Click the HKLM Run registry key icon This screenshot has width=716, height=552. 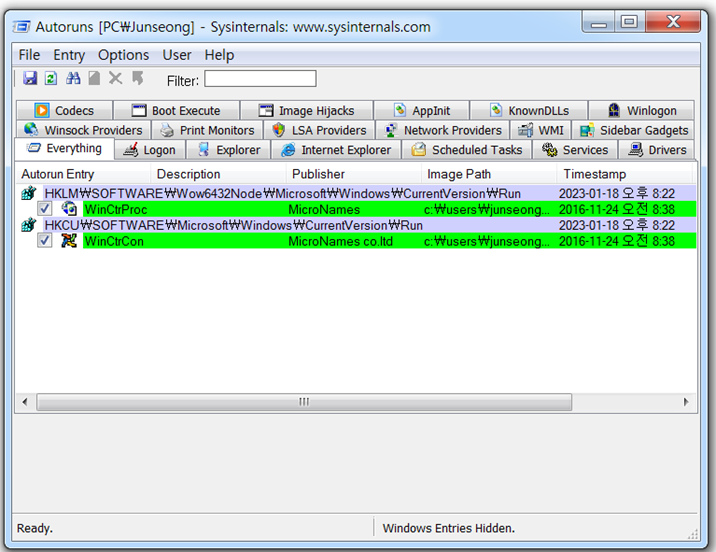point(29,193)
